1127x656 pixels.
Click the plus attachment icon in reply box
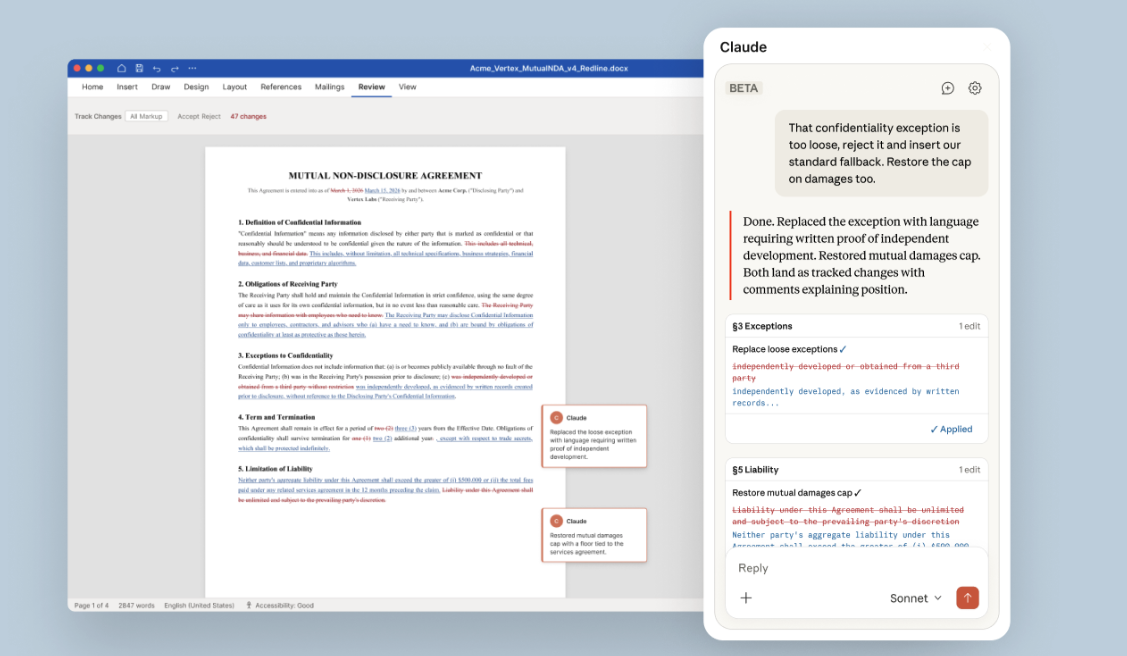coord(746,598)
